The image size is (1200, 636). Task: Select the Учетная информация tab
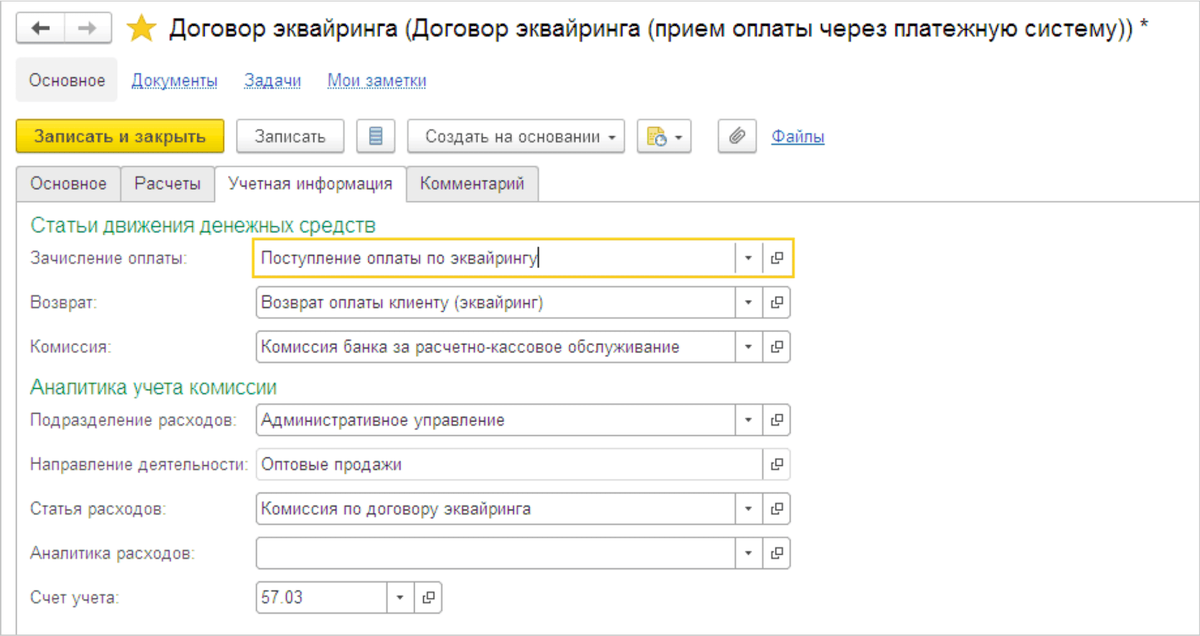pyautogui.click(x=310, y=184)
